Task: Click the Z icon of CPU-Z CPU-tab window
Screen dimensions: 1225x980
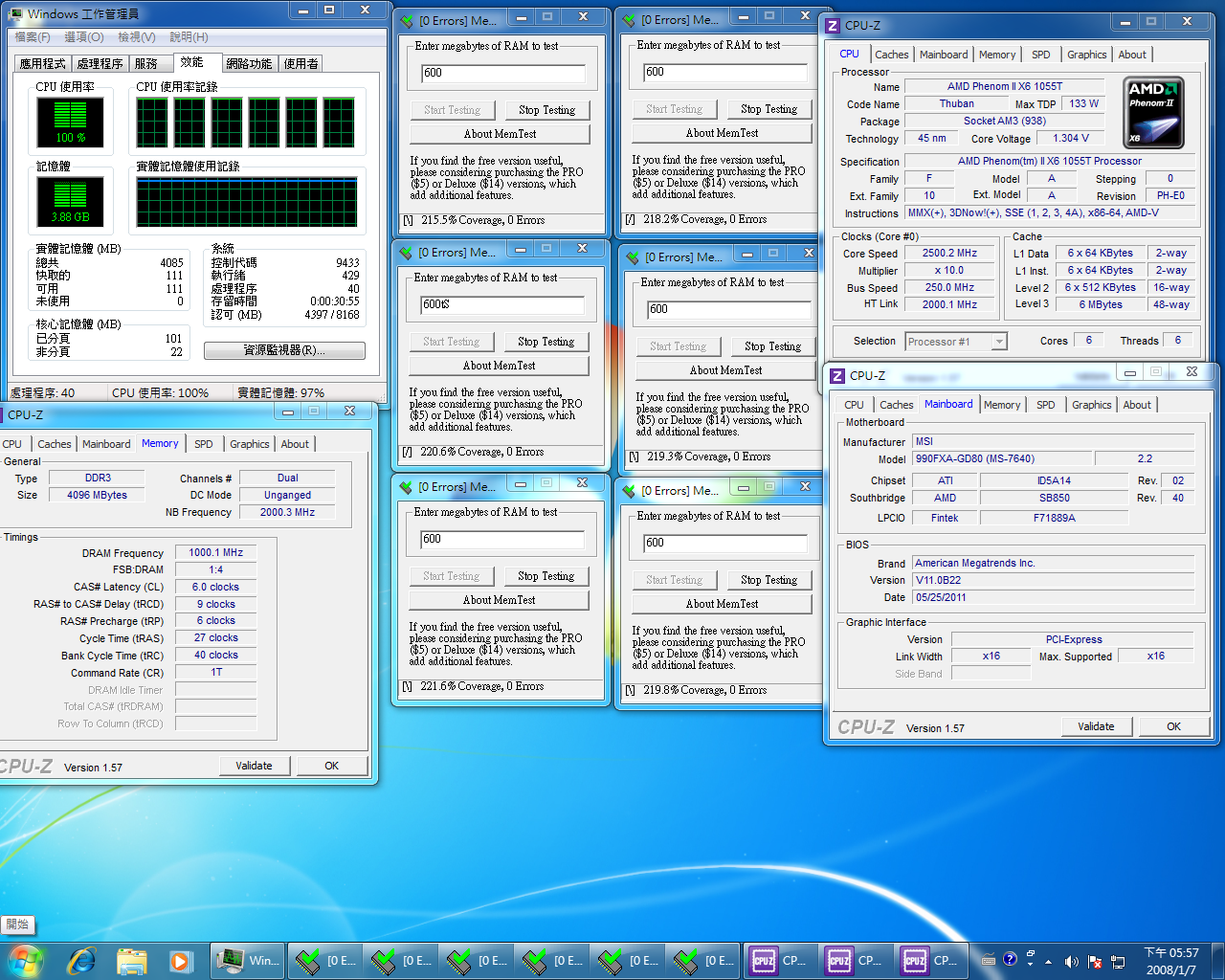Action: coord(833,26)
